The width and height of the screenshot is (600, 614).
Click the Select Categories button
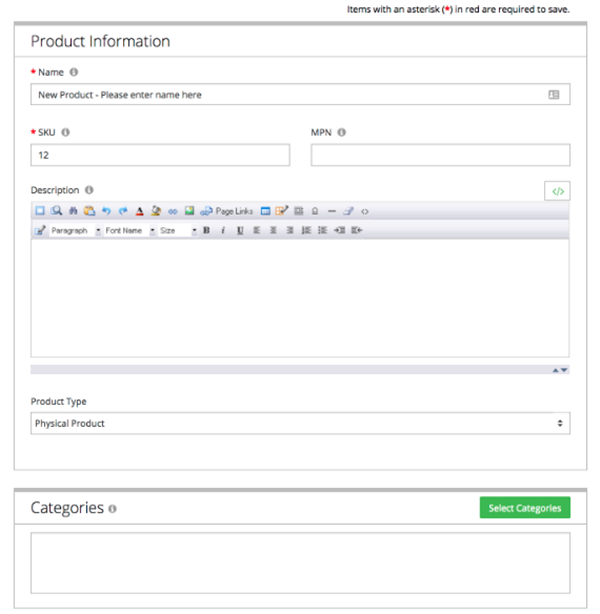pyautogui.click(x=524, y=508)
